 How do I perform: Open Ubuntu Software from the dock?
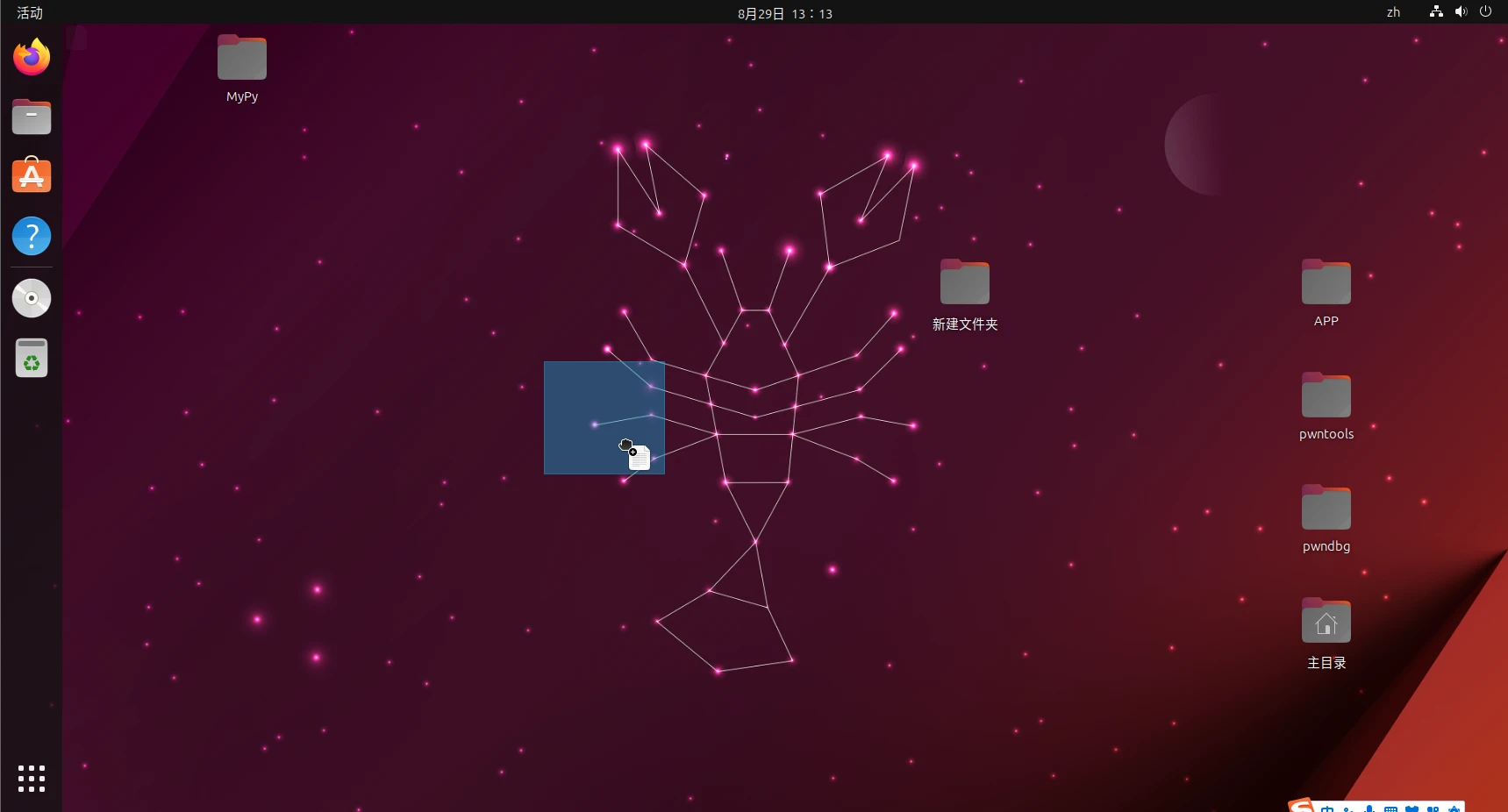(x=32, y=175)
